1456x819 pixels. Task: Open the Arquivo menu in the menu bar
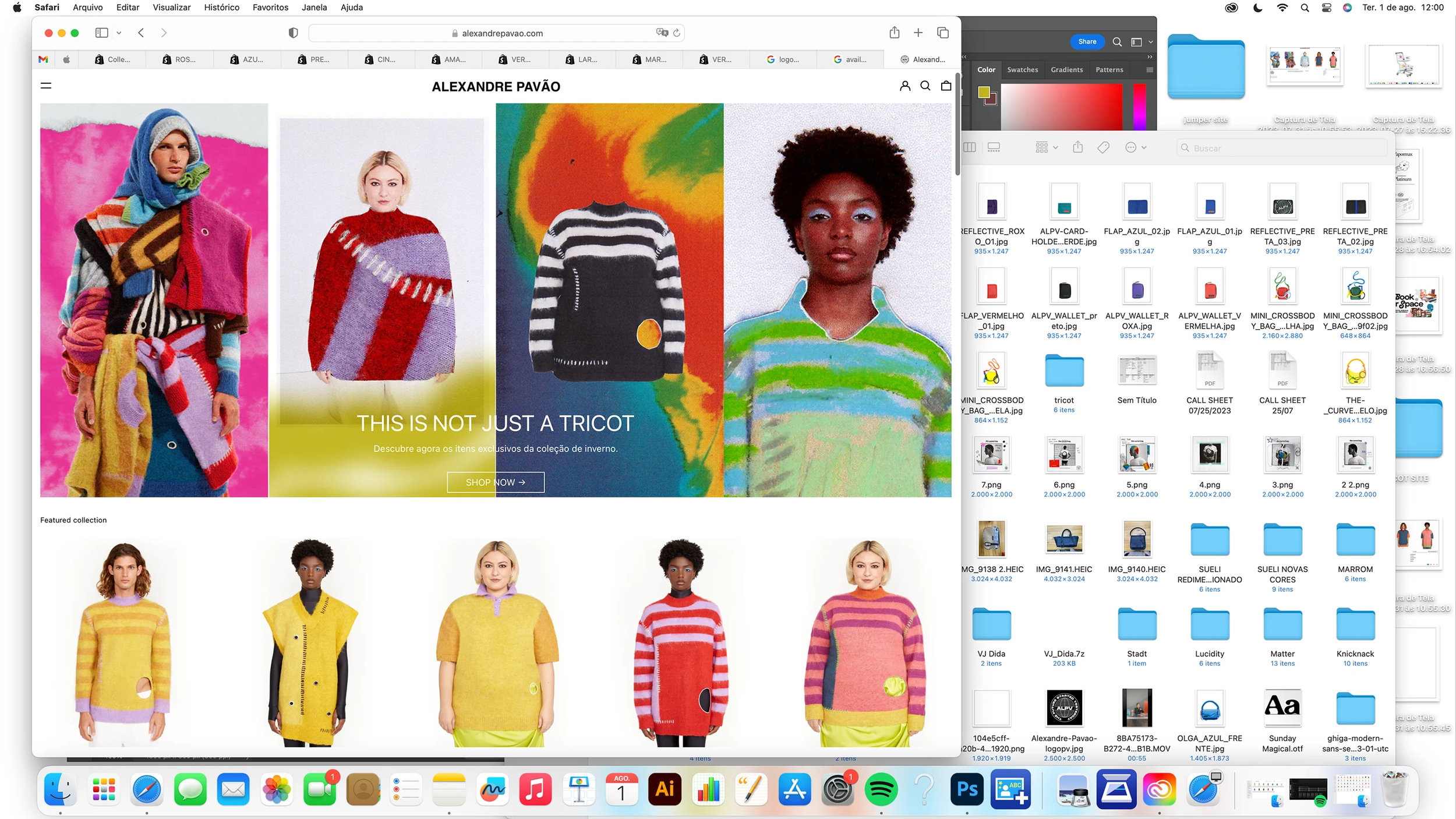pyautogui.click(x=88, y=8)
